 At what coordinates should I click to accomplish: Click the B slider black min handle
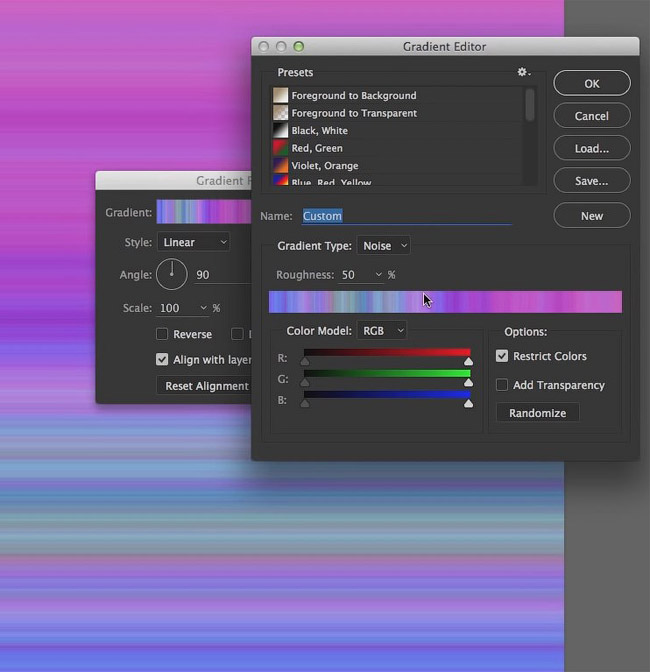pyautogui.click(x=305, y=403)
